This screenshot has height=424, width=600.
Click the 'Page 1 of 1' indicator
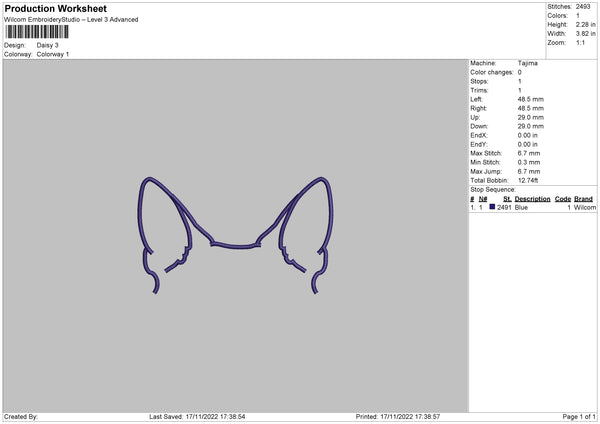(579, 417)
